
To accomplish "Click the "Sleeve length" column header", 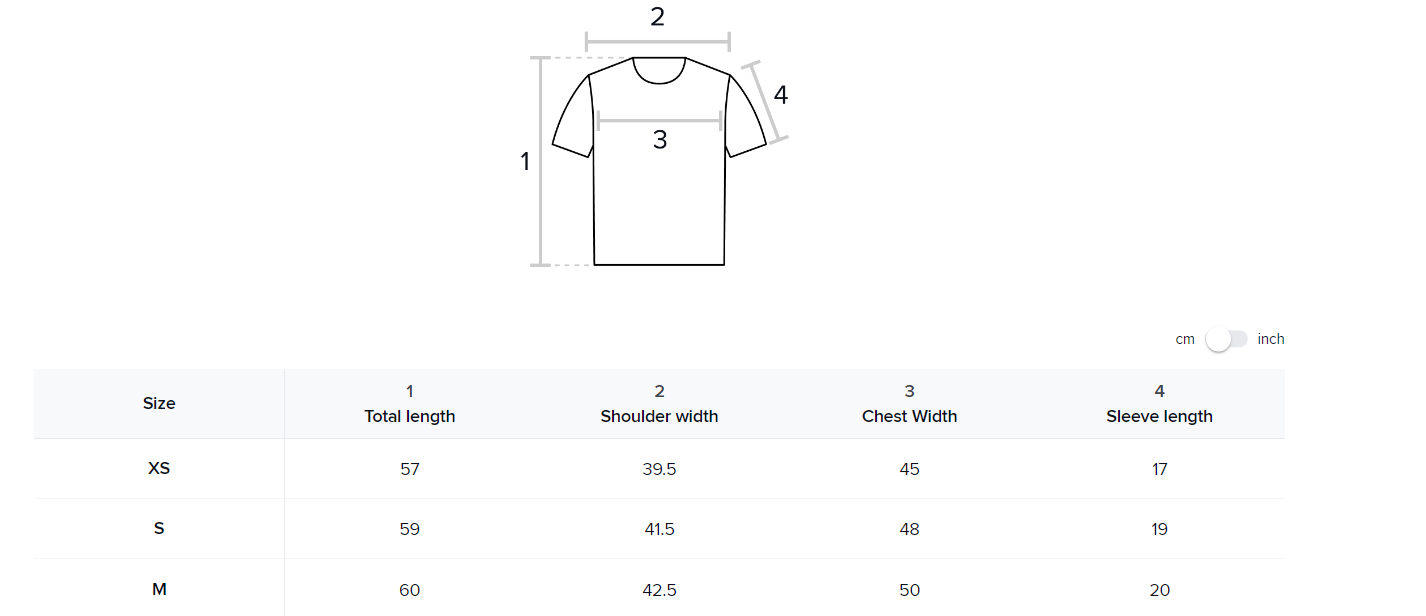I will 1159,416.
